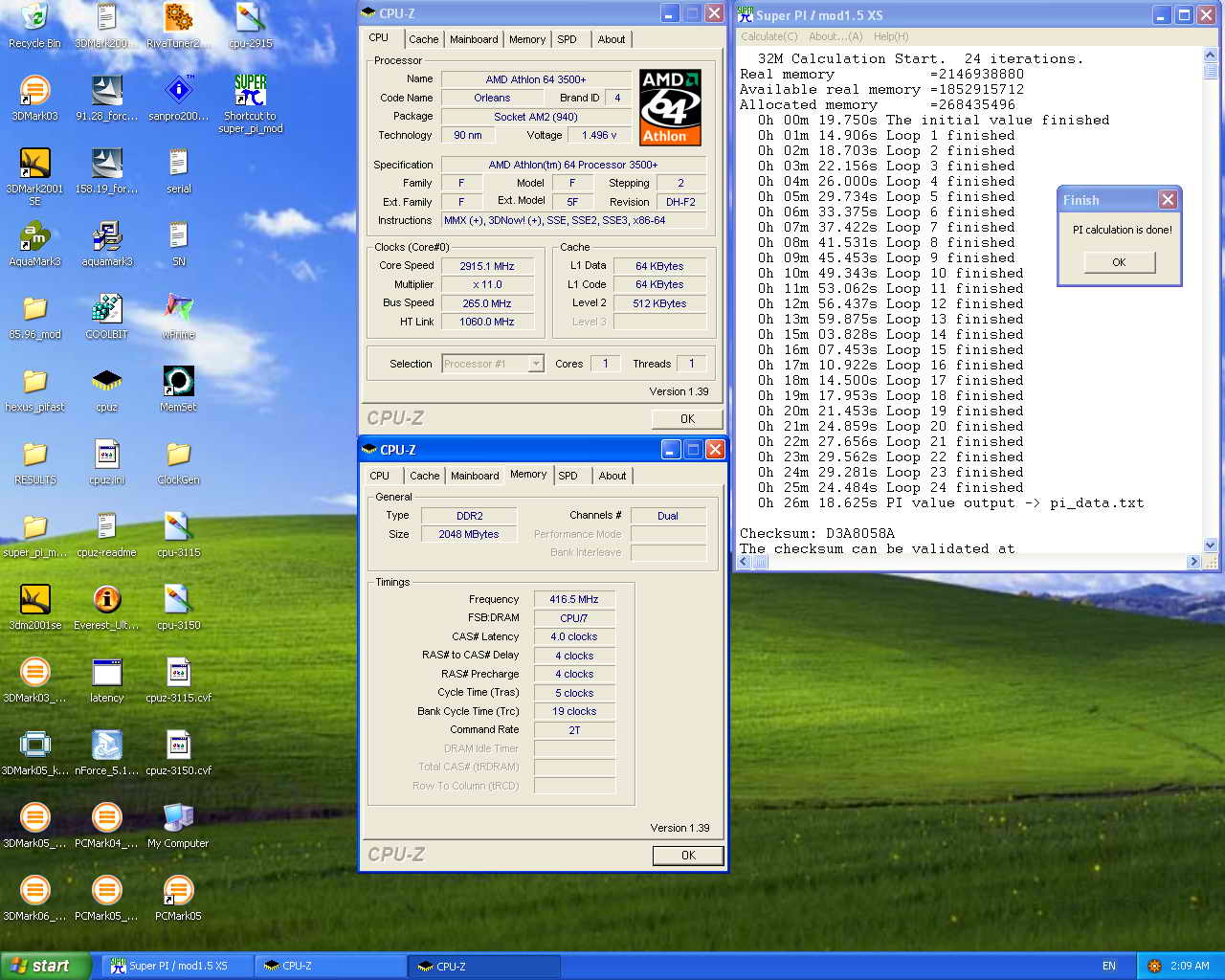Image resolution: width=1225 pixels, height=980 pixels.
Task: Click the Checksum D3A8058A line
Action: point(817,533)
